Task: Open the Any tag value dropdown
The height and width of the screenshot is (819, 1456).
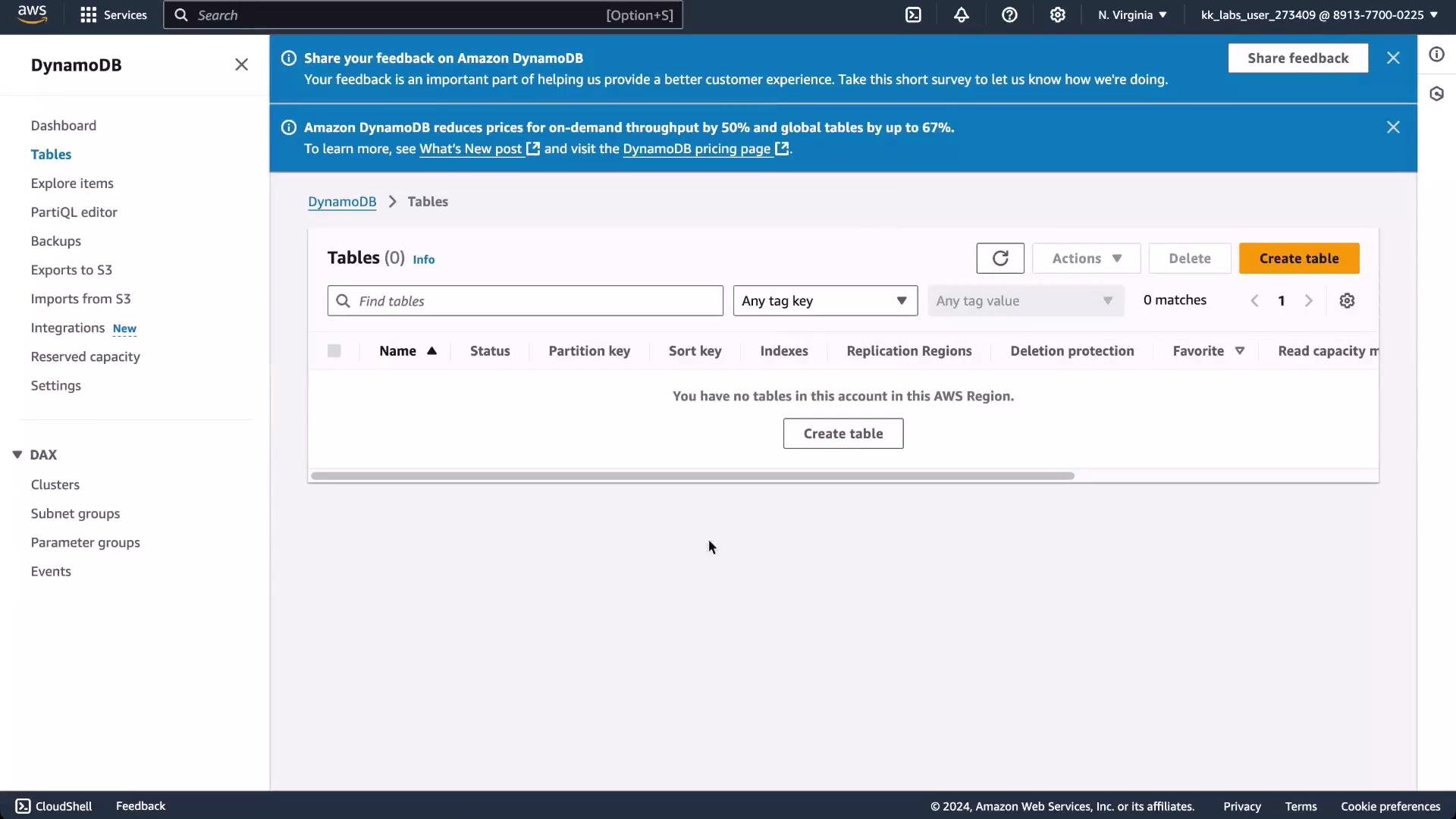Action: pyautogui.click(x=1025, y=301)
